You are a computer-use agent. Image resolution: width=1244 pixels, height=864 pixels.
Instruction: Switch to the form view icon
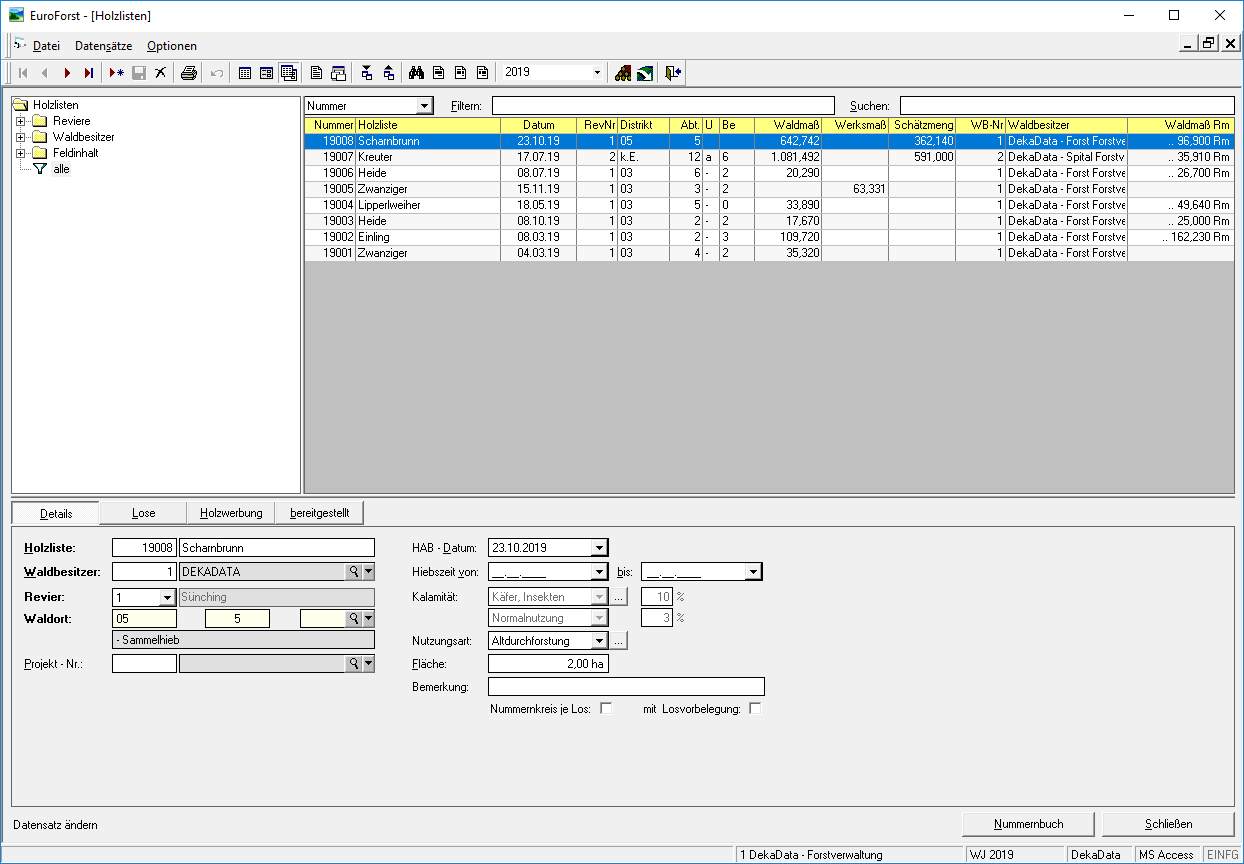tap(267, 73)
